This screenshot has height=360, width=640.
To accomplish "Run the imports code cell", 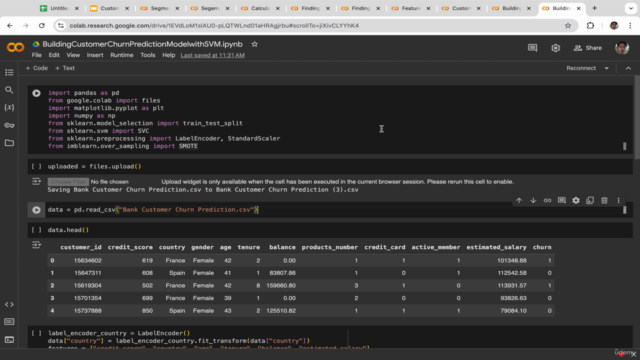I will (x=36, y=93).
